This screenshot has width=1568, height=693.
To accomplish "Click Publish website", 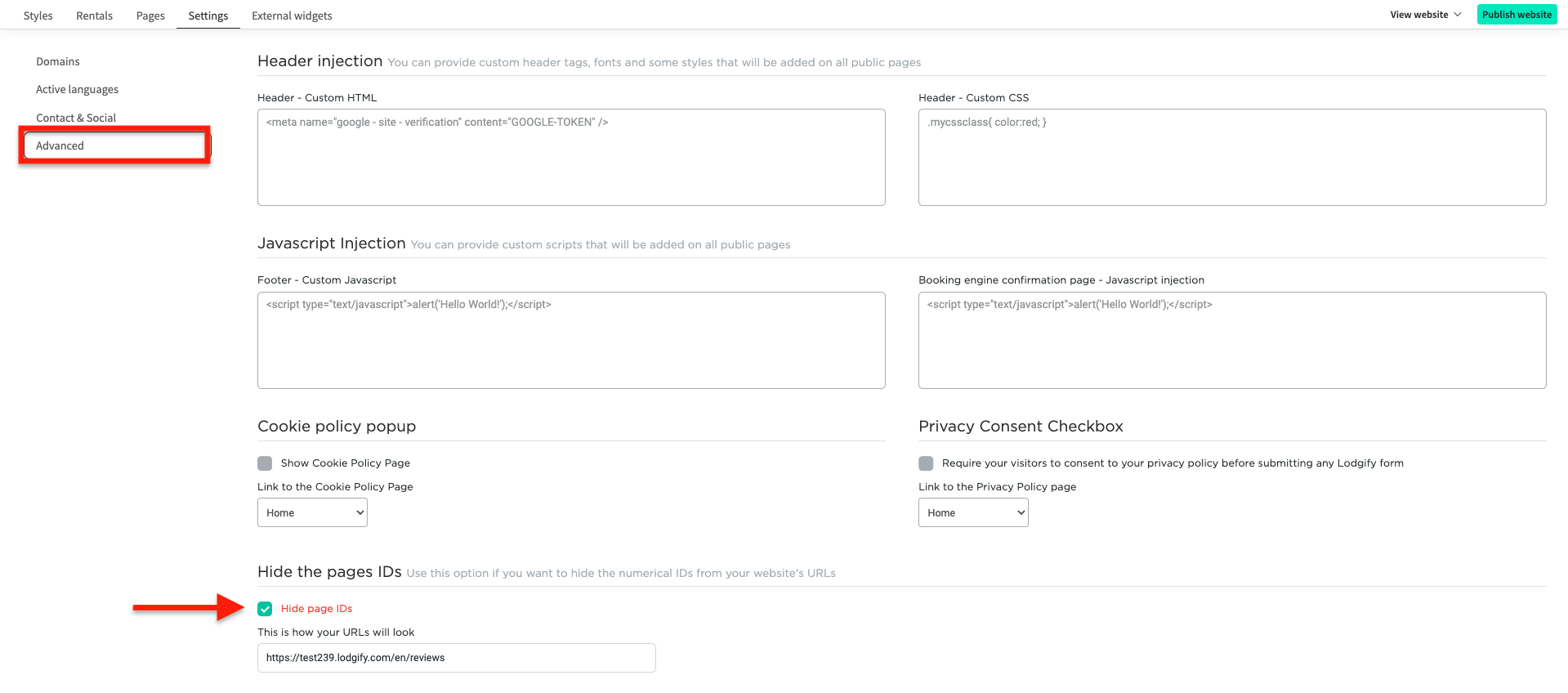I will (x=1517, y=14).
